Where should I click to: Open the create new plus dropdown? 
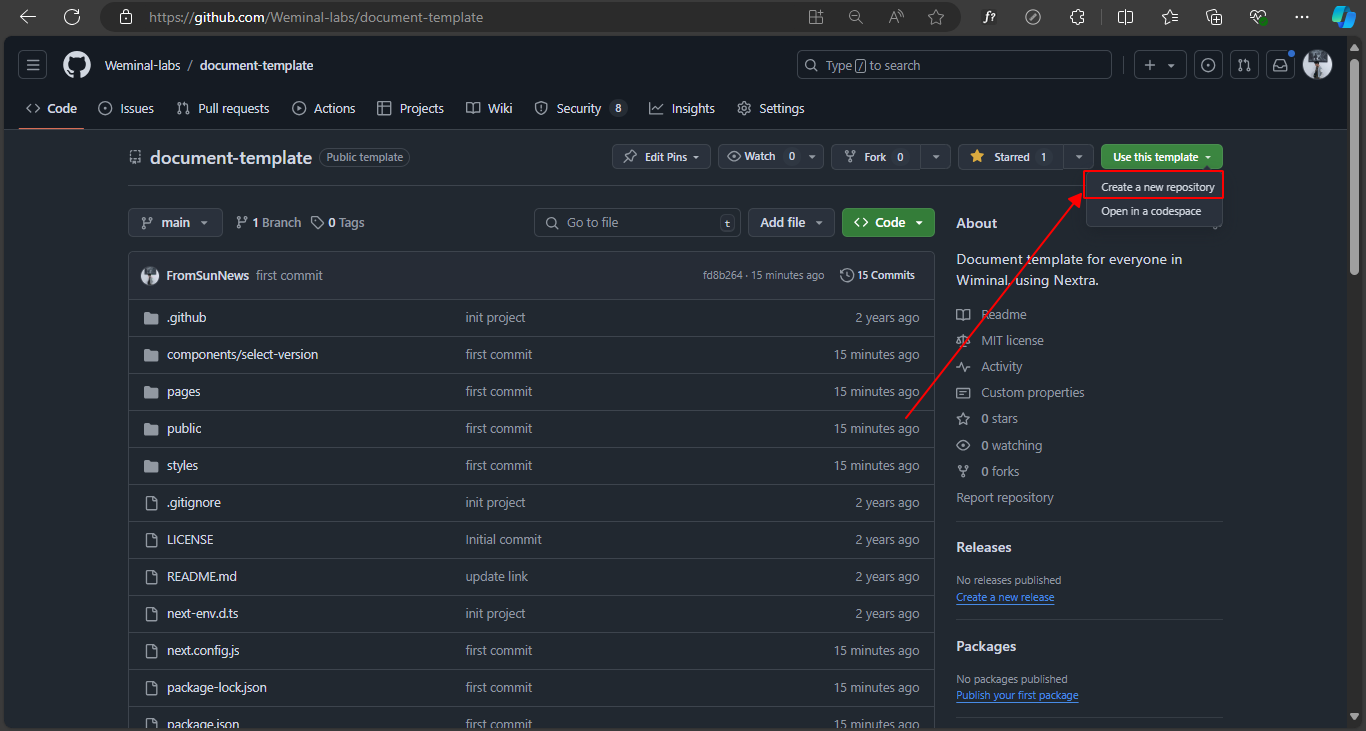[1160, 65]
